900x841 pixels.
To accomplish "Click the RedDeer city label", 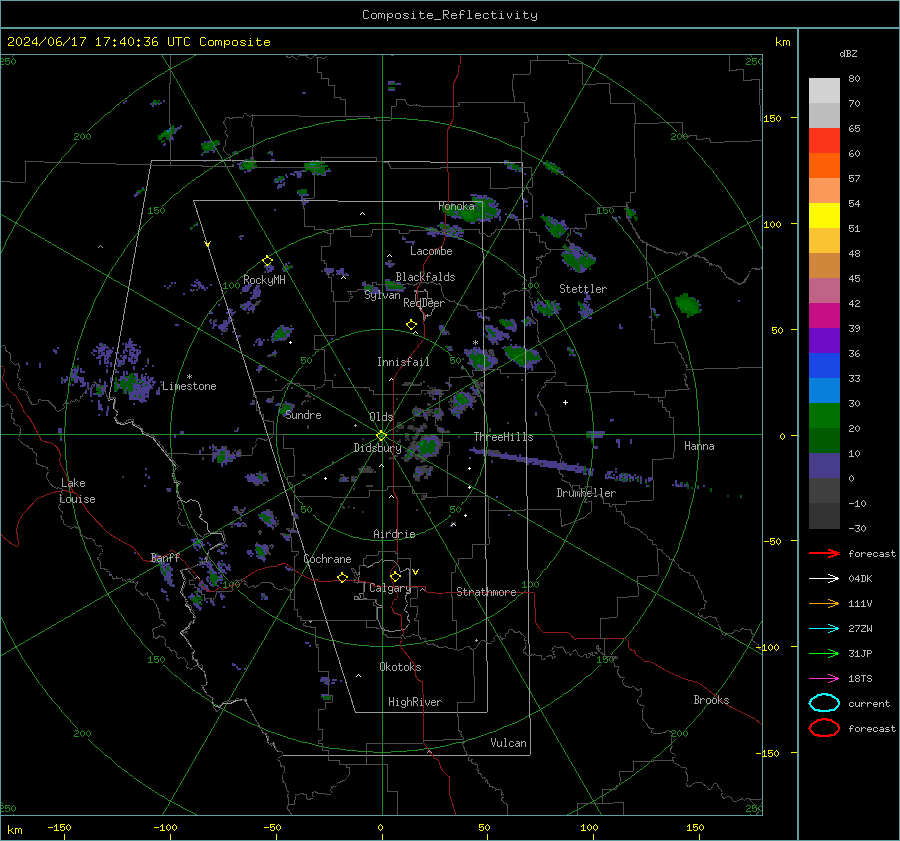I will [x=424, y=303].
